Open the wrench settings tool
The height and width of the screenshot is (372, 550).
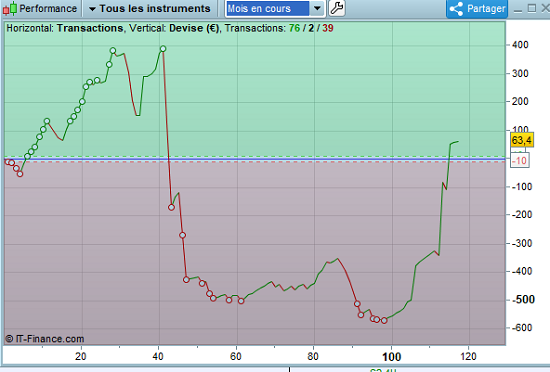coord(337,8)
